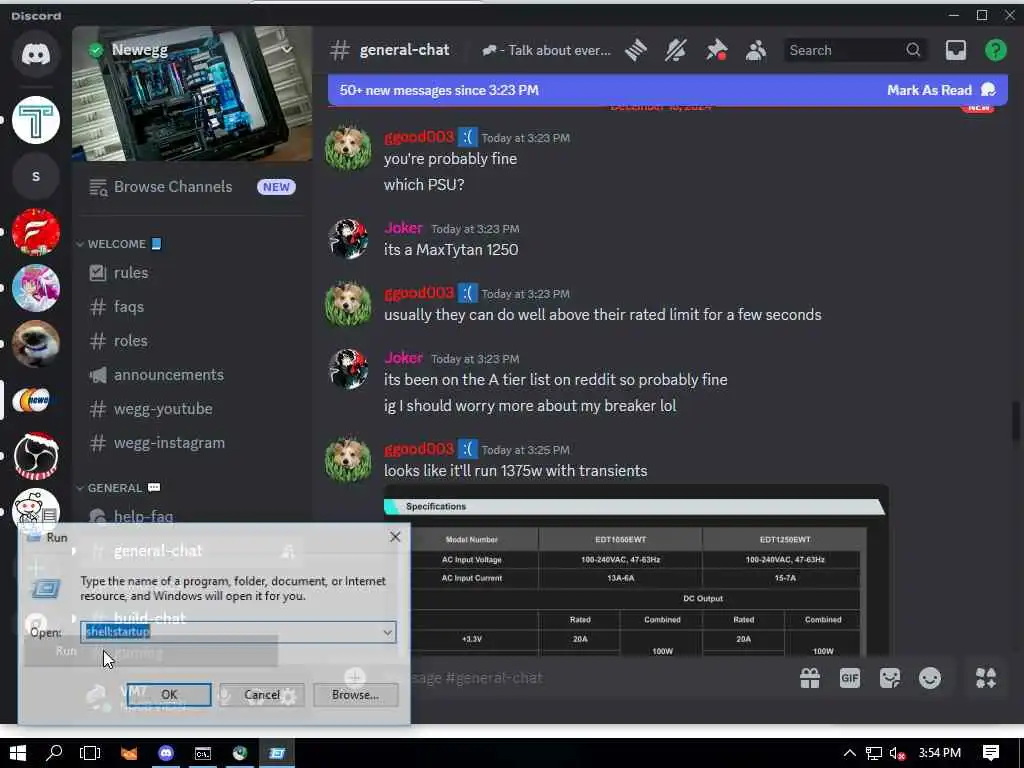This screenshot has height=768, width=1024.
Task: Show pinned messages
Action: tap(716, 50)
